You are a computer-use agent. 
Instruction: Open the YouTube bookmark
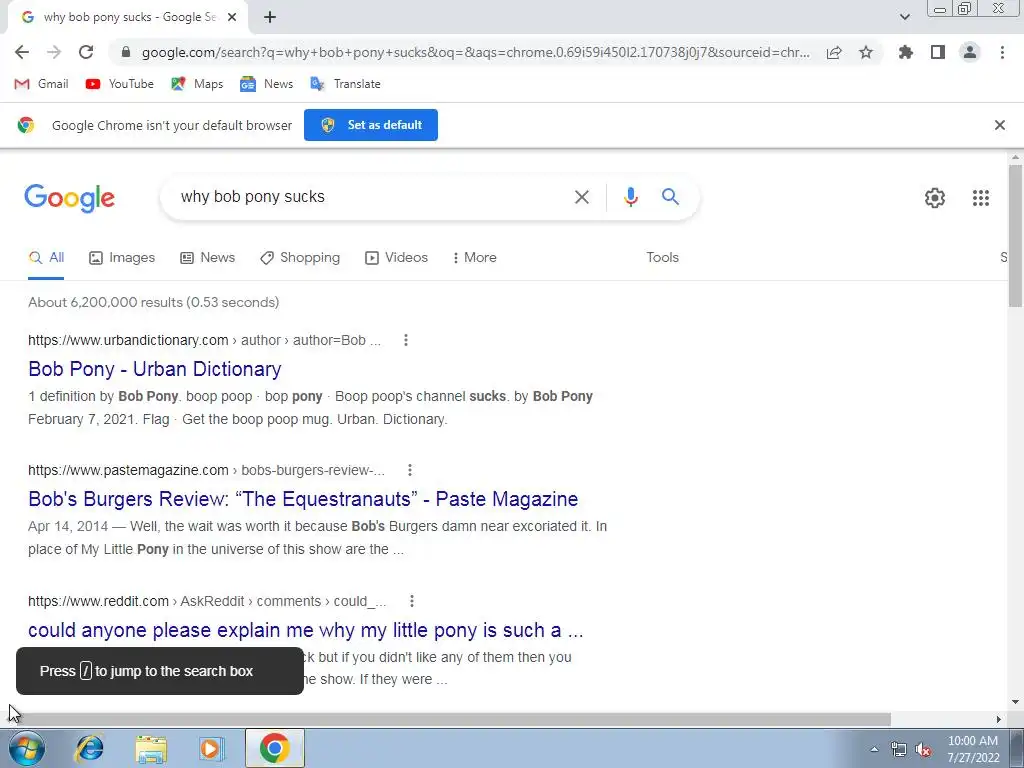click(120, 84)
